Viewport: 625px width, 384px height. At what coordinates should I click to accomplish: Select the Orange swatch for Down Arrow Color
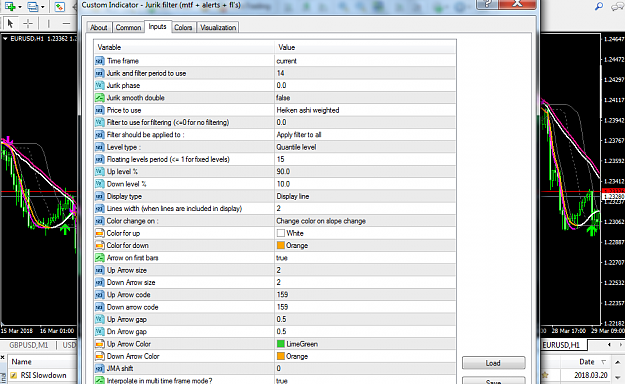tap(281, 356)
